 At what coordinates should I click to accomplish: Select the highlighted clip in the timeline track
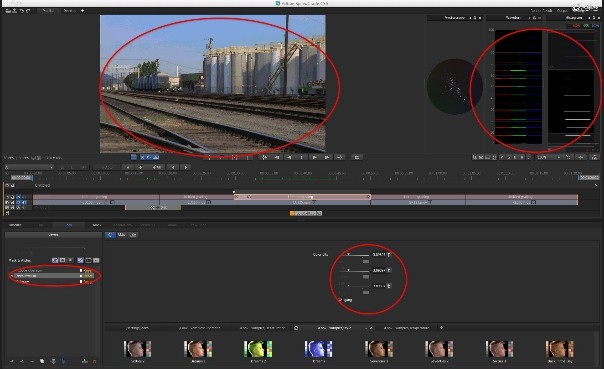302,197
